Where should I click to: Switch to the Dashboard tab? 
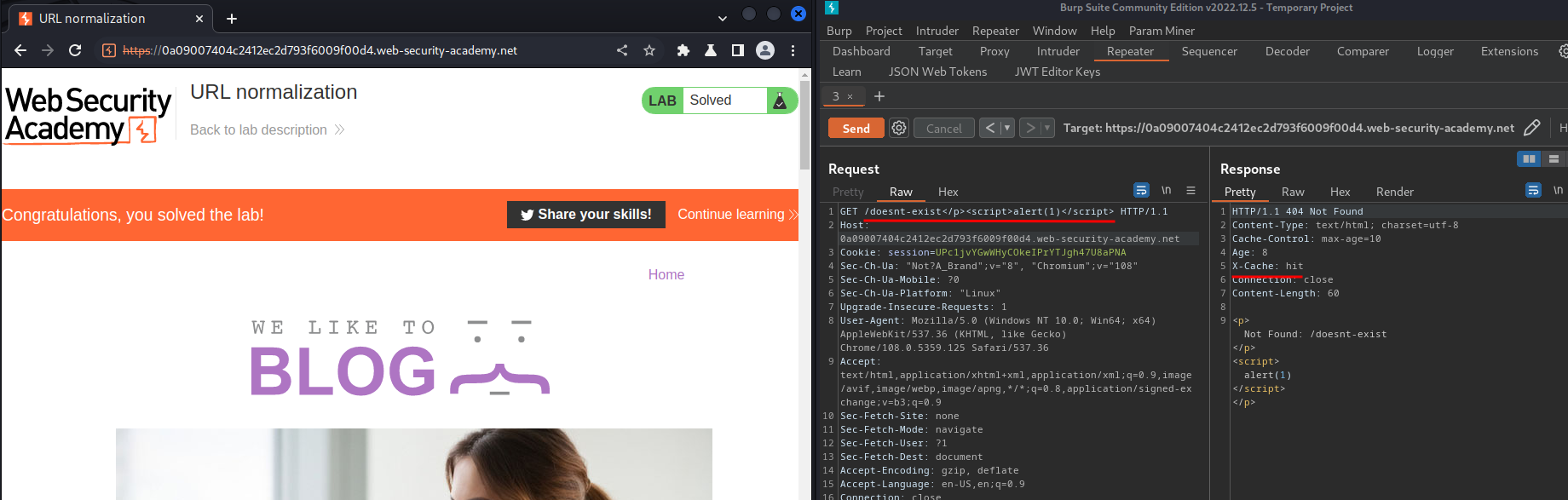[861, 51]
